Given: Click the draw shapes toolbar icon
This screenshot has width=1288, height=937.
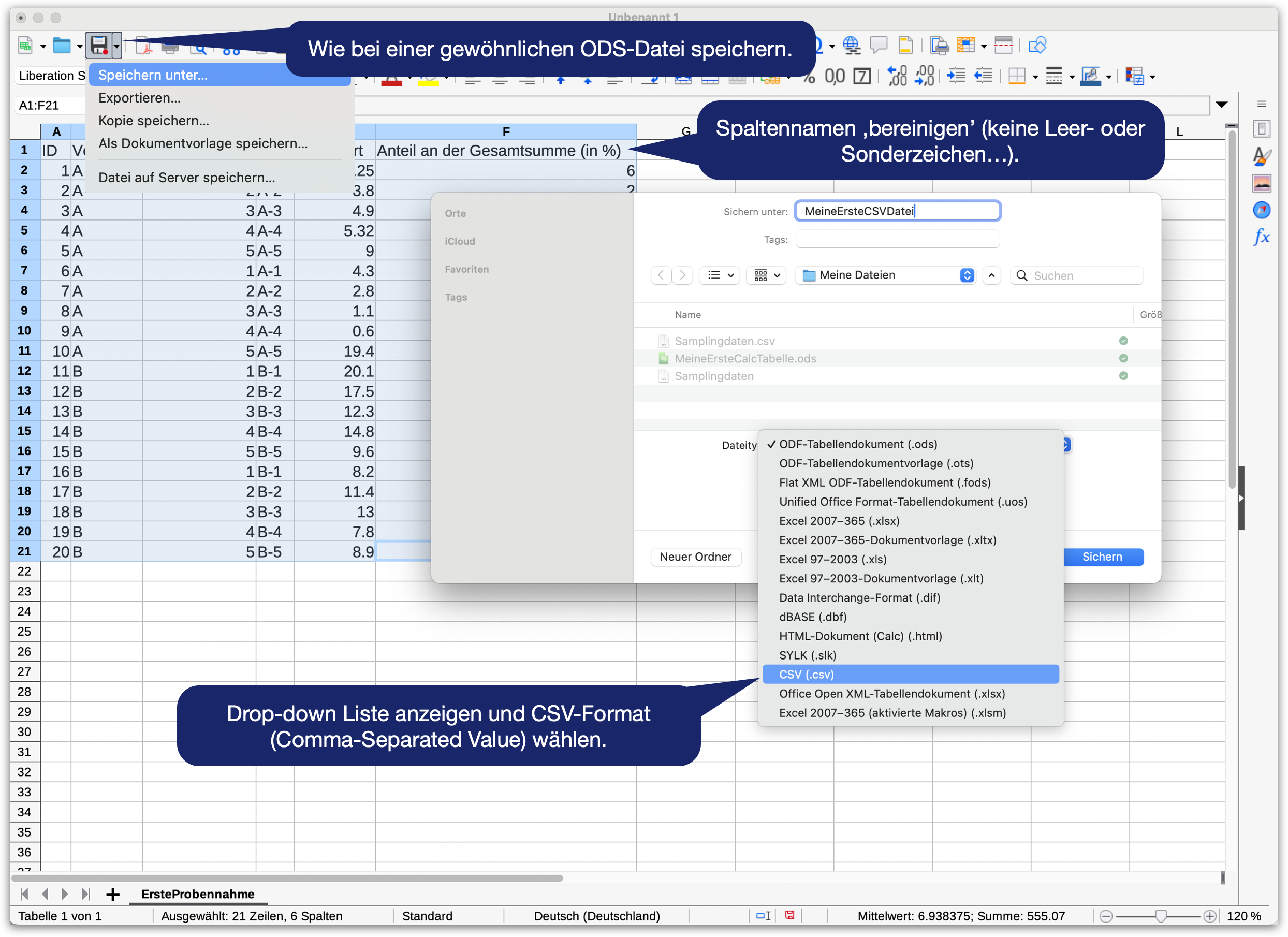Looking at the screenshot, I should point(1037,45).
